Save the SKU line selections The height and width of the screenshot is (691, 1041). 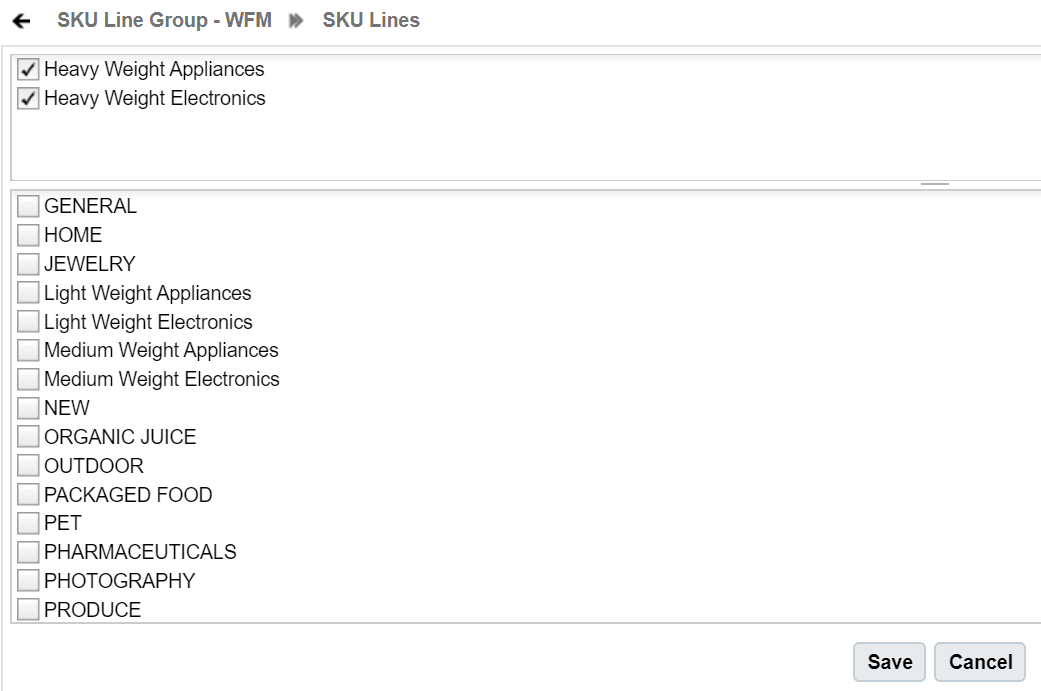888,661
